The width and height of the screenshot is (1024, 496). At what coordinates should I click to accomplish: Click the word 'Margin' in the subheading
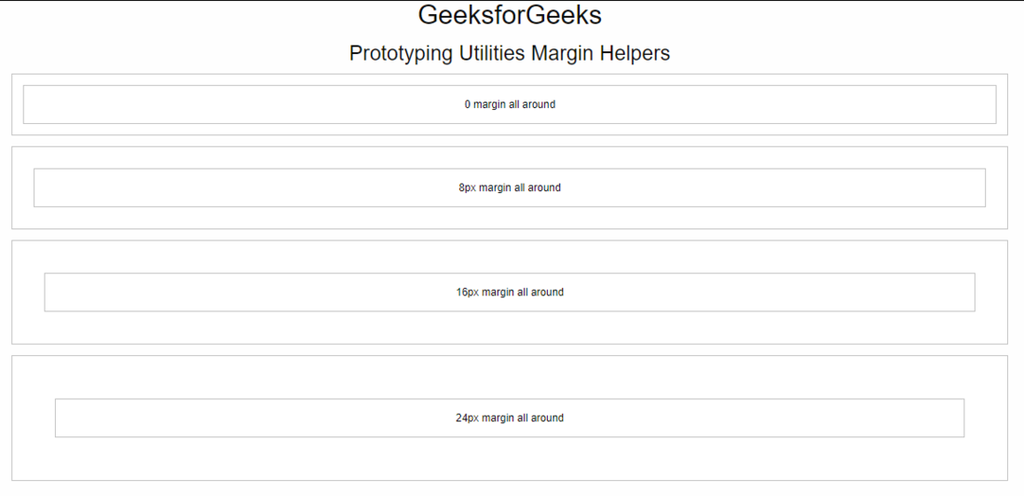pyautogui.click(x=562, y=54)
